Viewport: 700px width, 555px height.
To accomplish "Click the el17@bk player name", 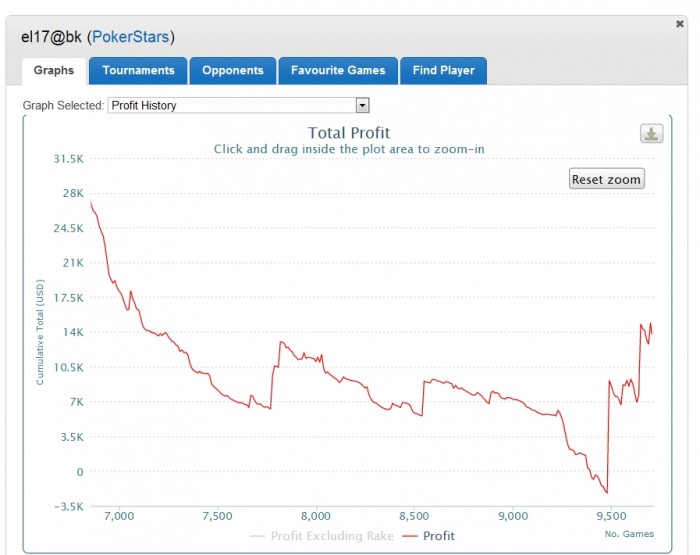I will coord(52,38).
